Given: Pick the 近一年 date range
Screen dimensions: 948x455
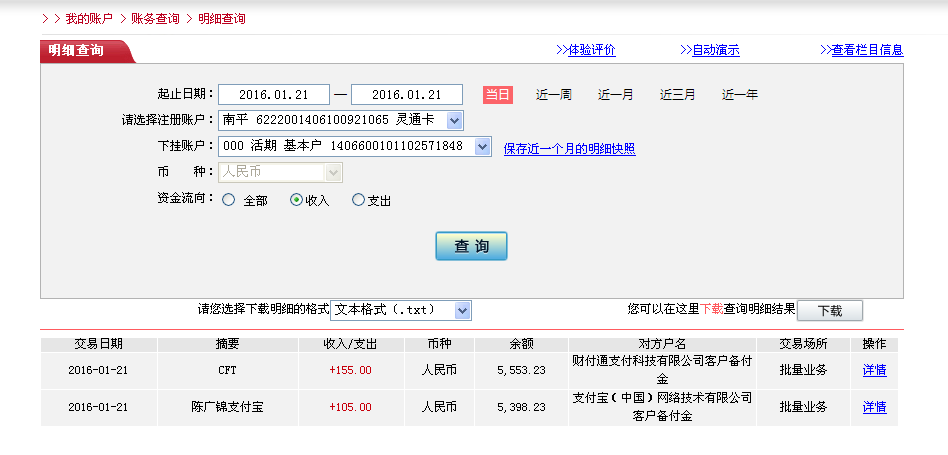Looking at the screenshot, I should (740, 95).
